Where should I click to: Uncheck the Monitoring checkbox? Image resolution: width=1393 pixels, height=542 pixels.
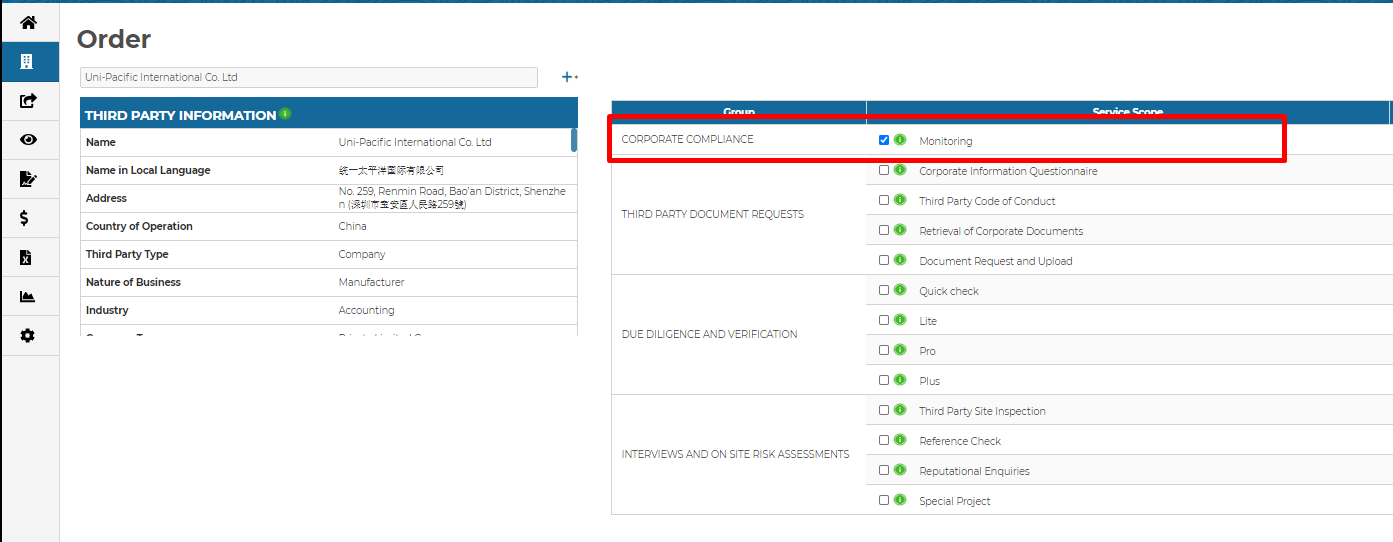[884, 140]
